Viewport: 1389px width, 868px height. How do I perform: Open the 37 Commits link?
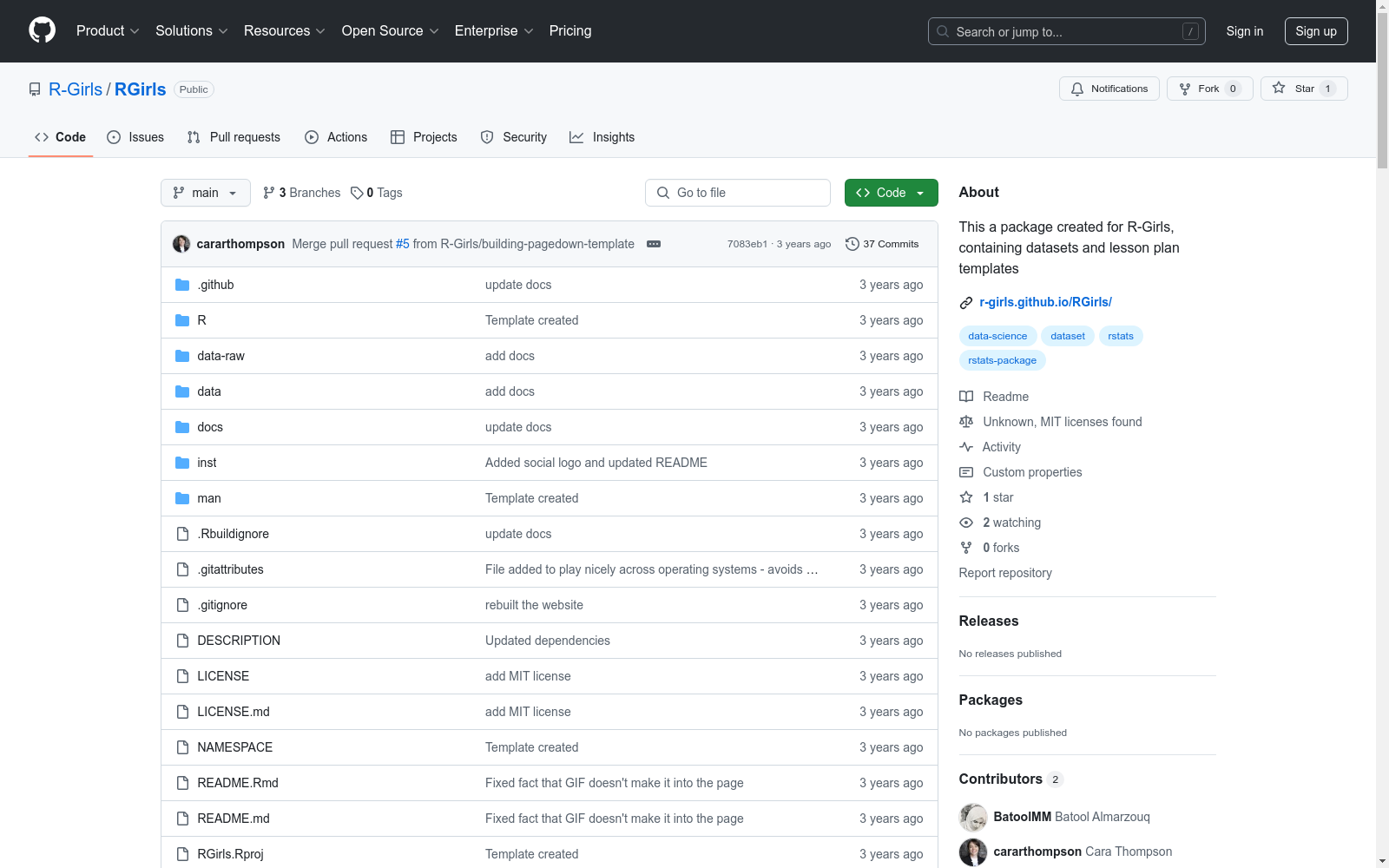[x=882, y=244]
